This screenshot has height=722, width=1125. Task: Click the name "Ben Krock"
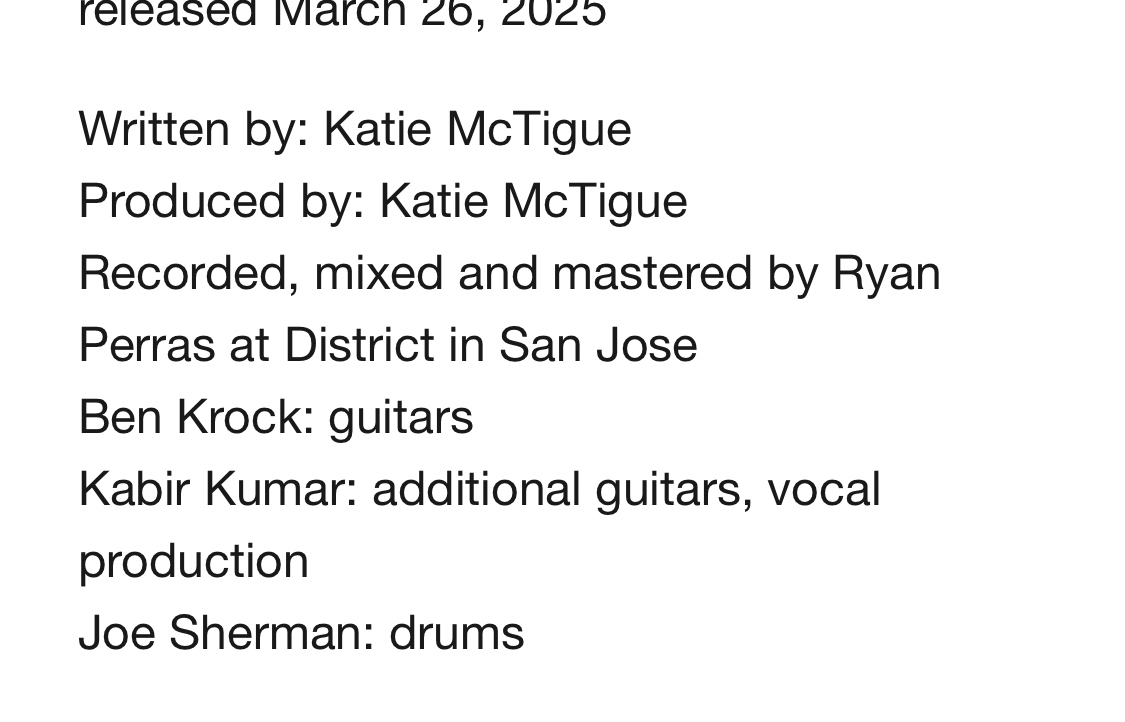(x=190, y=417)
